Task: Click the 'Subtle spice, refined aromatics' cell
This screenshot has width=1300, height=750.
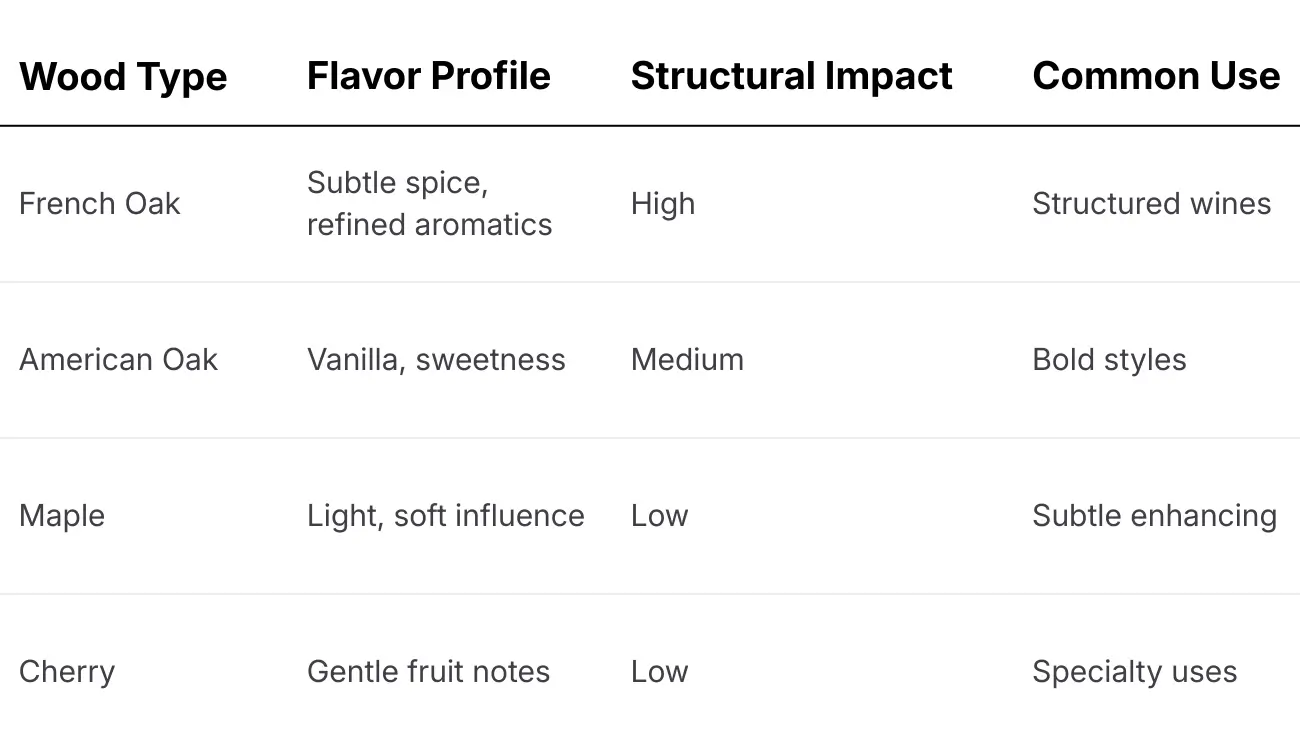Action: [429, 204]
